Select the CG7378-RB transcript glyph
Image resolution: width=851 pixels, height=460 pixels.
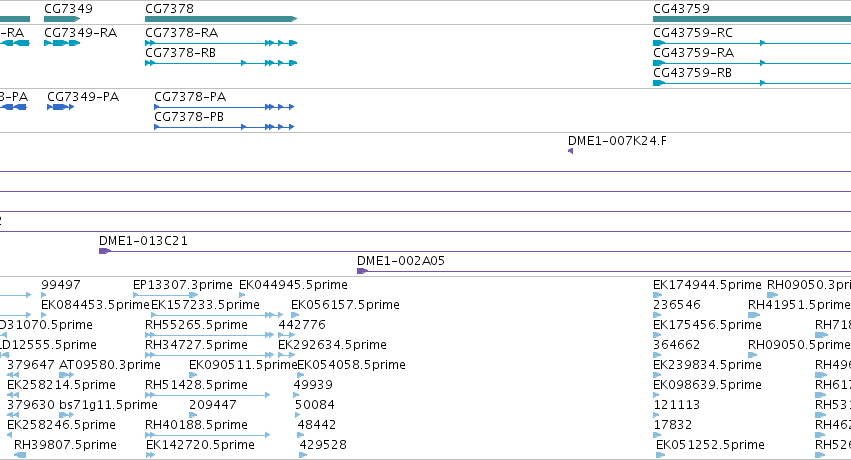click(221, 63)
